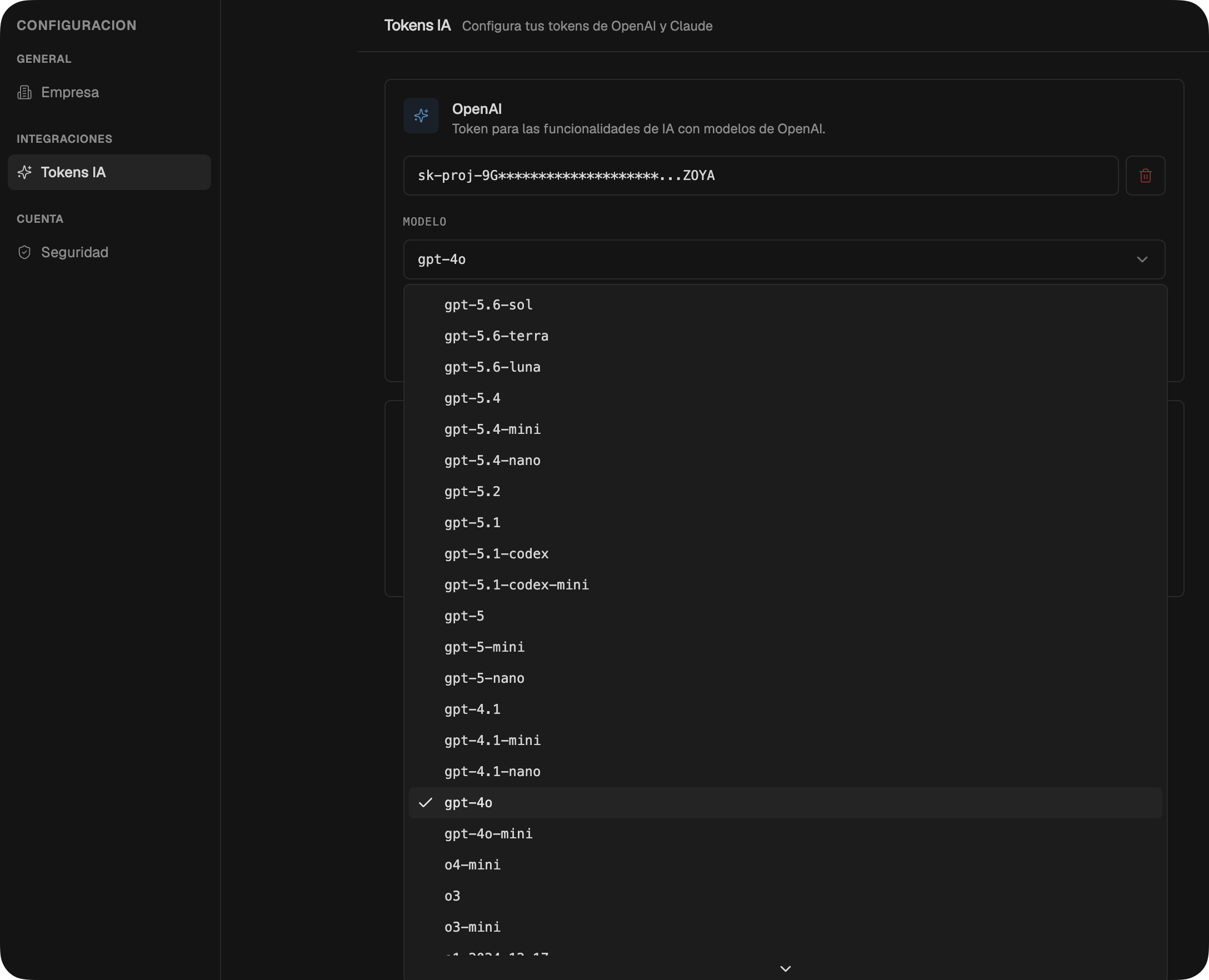Keep the checked gpt-4o option

[785, 802]
